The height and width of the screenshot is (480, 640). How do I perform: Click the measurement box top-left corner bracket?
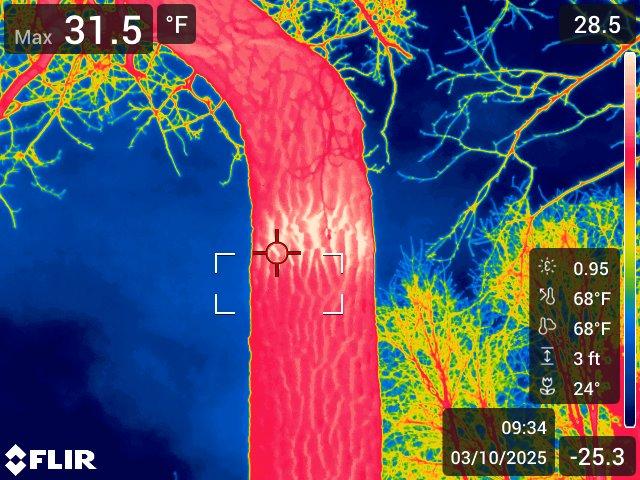(224, 263)
